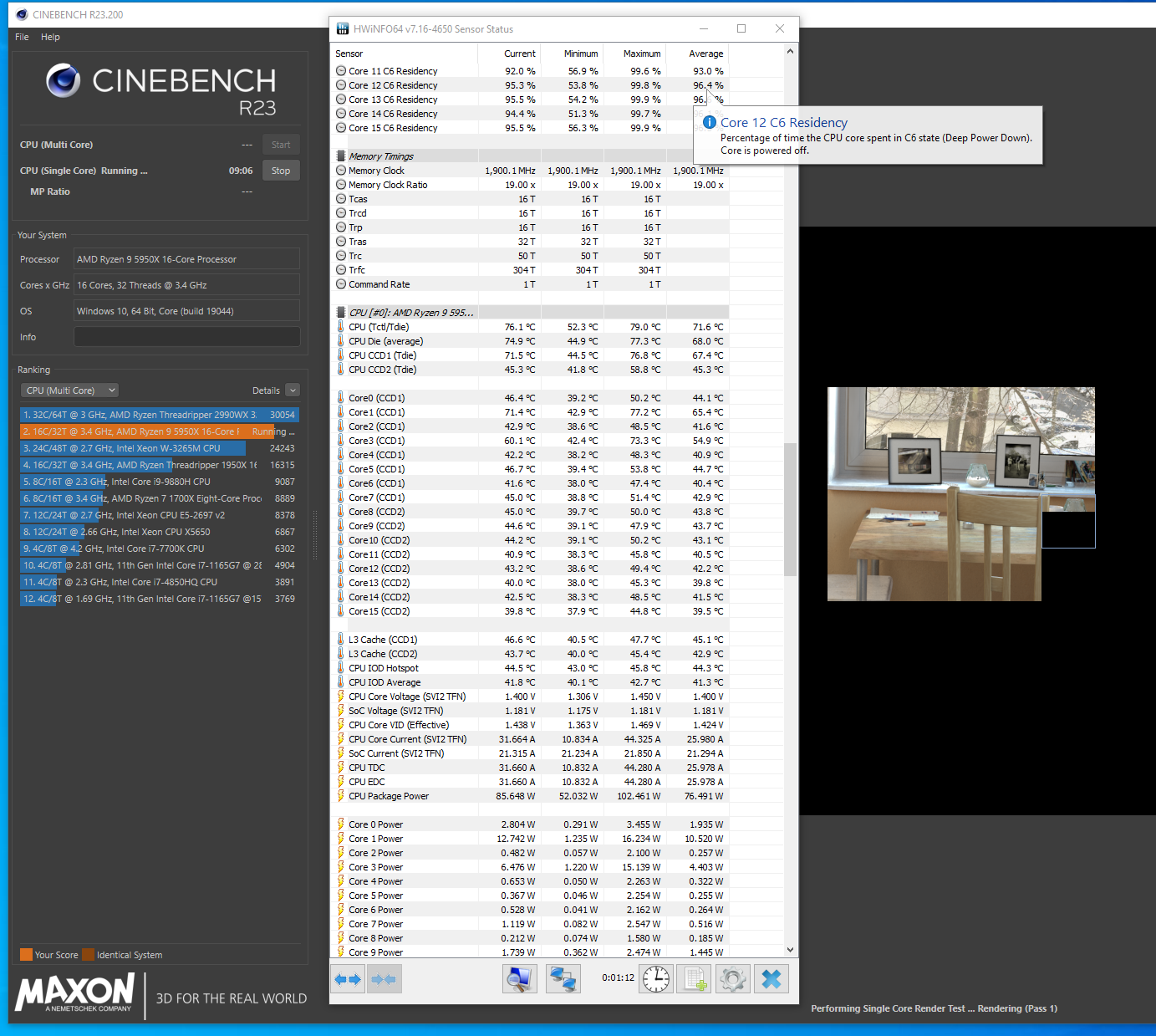
Task: Click the HWiNFO64 title bar app icon
Action: 343,28
